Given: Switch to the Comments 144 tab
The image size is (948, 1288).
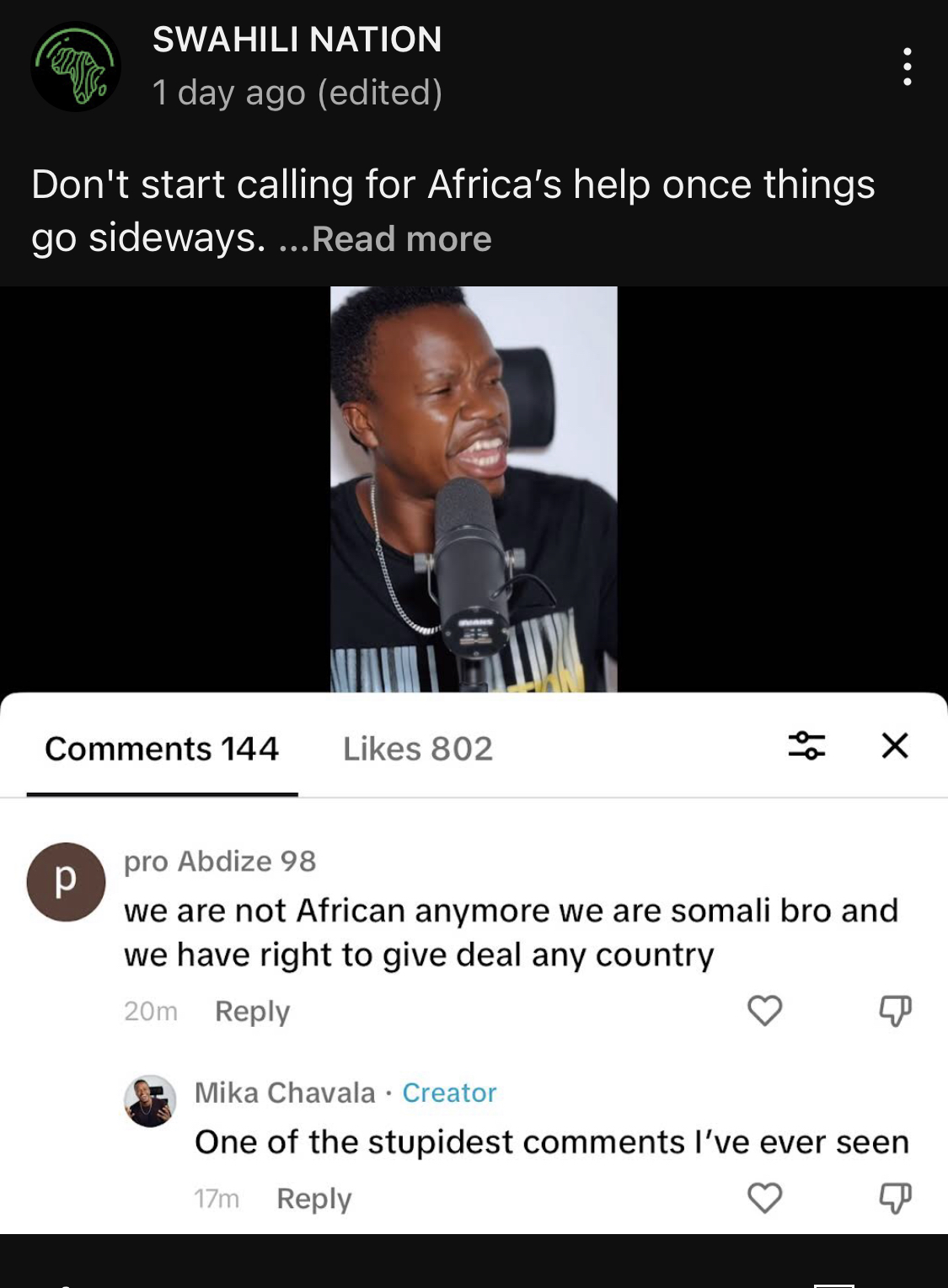Looking at the screenshot, I should (x=162, y=749).
